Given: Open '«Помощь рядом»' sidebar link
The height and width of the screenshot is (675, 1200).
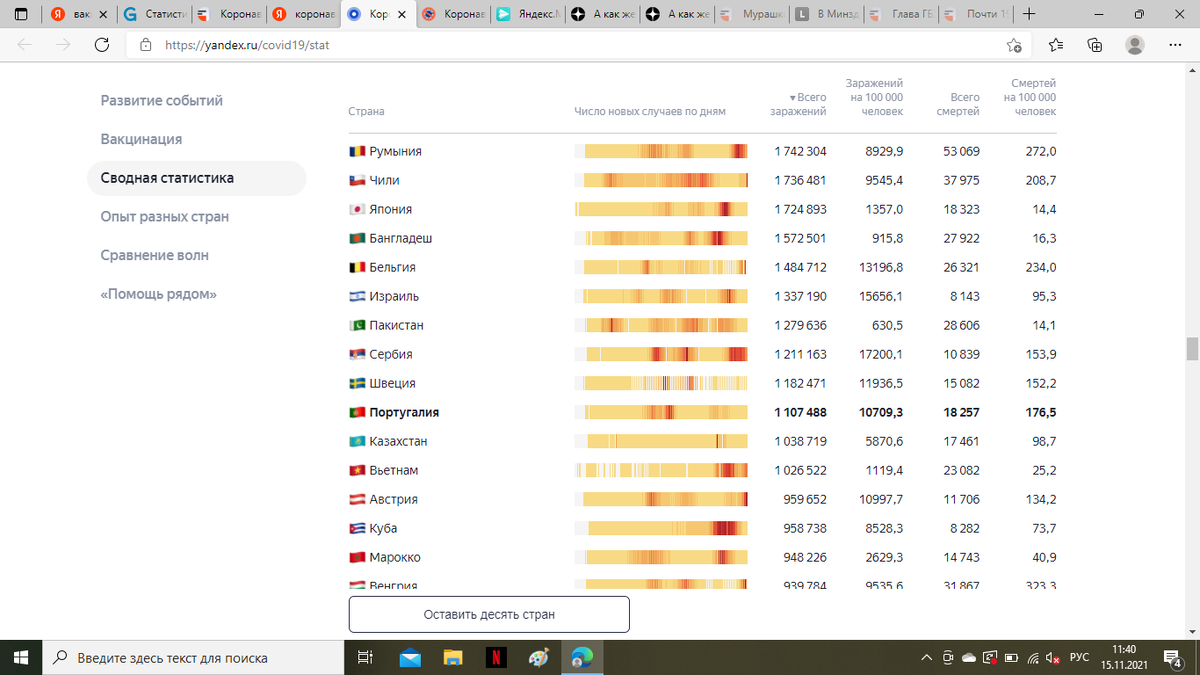Looking at the screenshot, I should pos(159,294).
